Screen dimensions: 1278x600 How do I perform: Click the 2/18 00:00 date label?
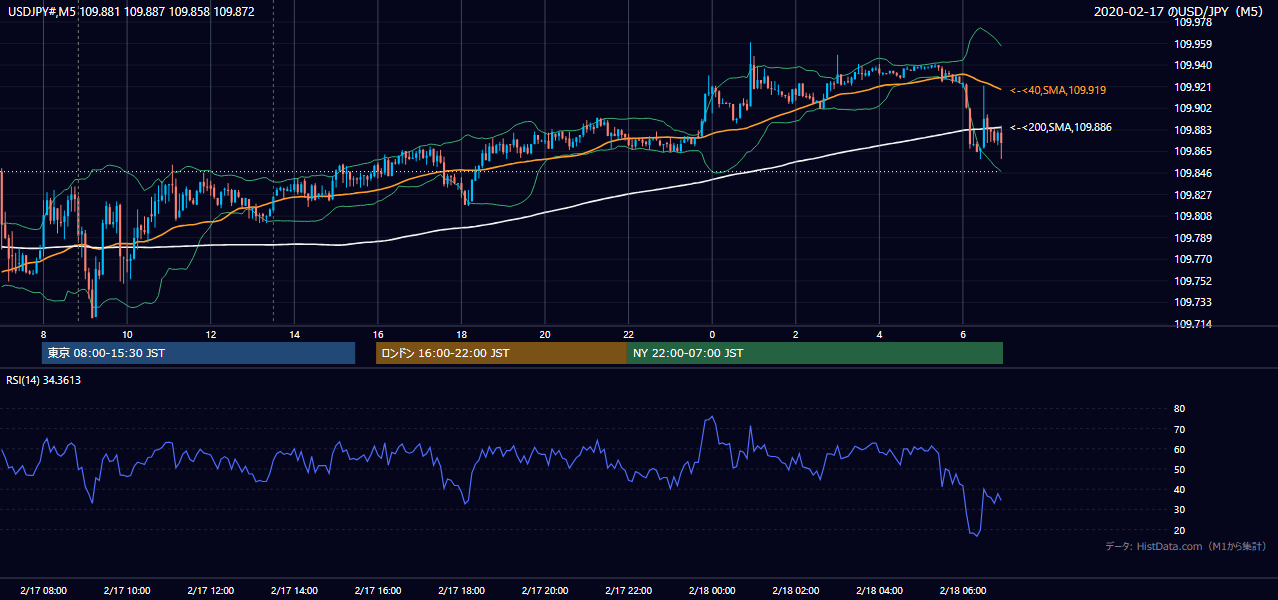(711, 591)
